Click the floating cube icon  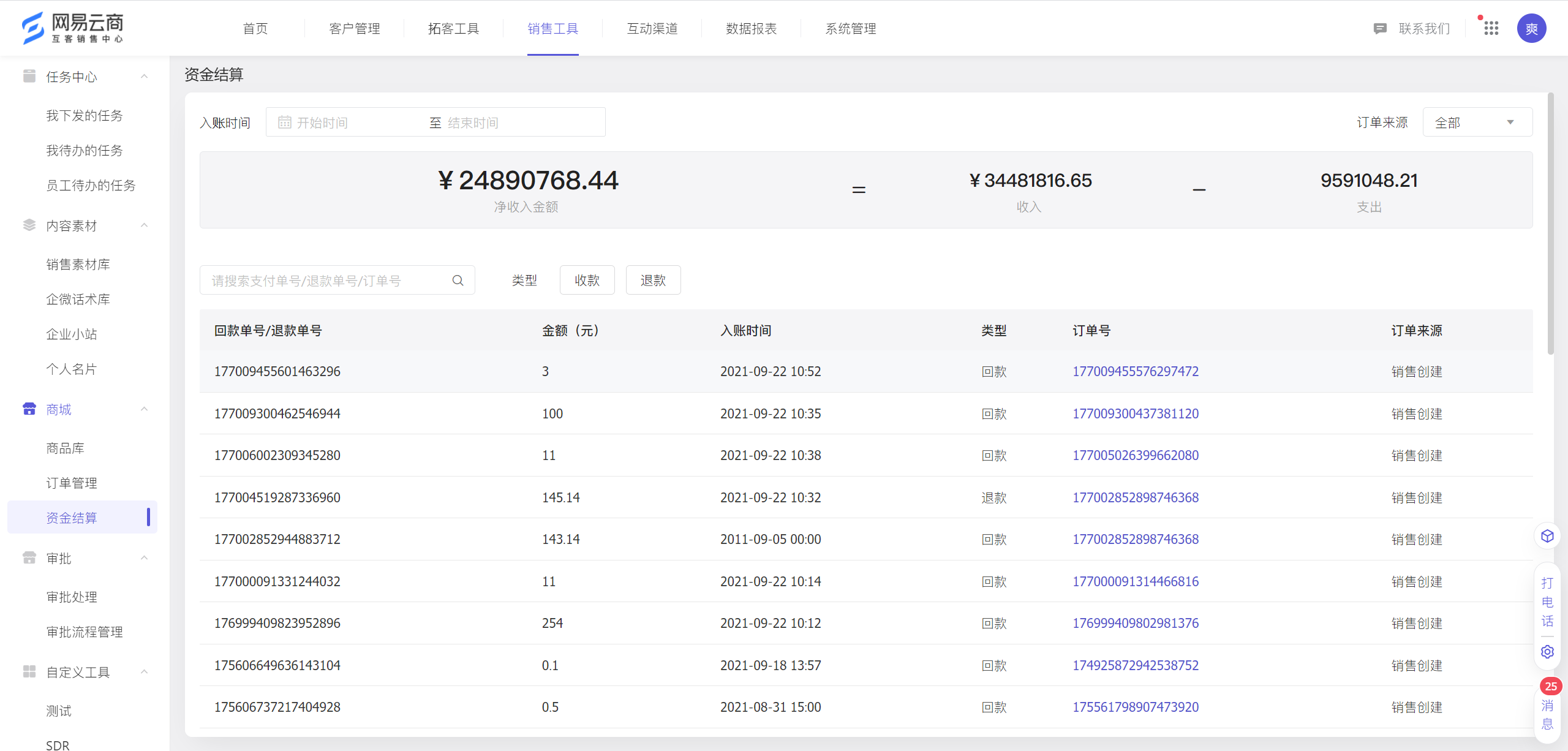(1547, 537)
